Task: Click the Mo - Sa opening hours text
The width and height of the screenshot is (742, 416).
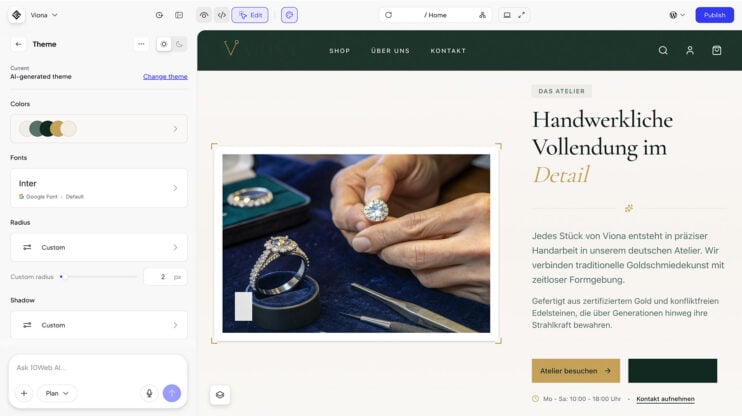Action: coord(582,399)
